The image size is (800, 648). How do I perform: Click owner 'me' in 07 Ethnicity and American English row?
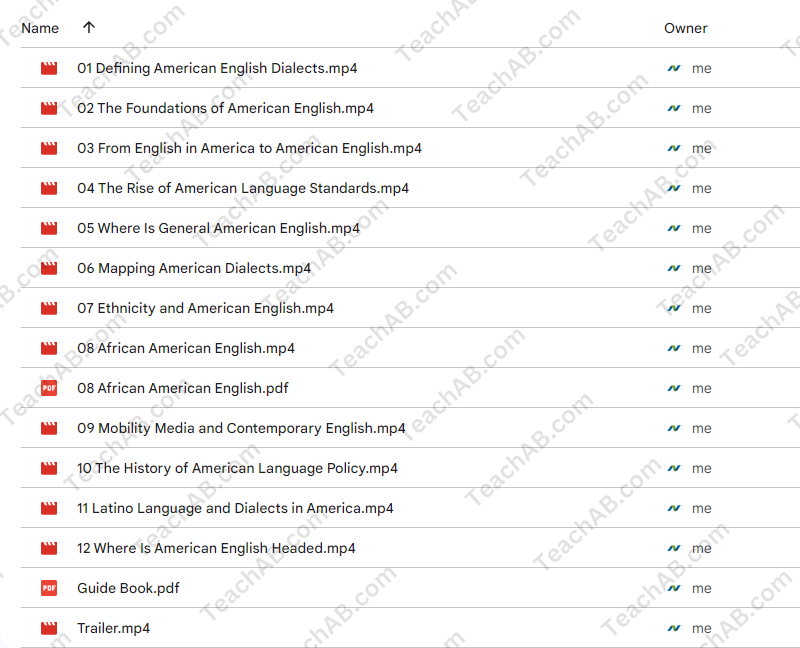click(702, 308)
